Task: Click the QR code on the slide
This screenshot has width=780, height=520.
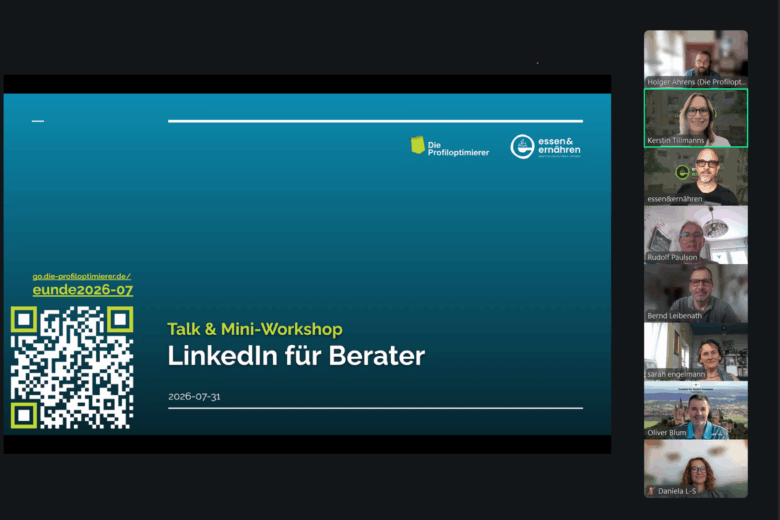Action: click(72, 368)
